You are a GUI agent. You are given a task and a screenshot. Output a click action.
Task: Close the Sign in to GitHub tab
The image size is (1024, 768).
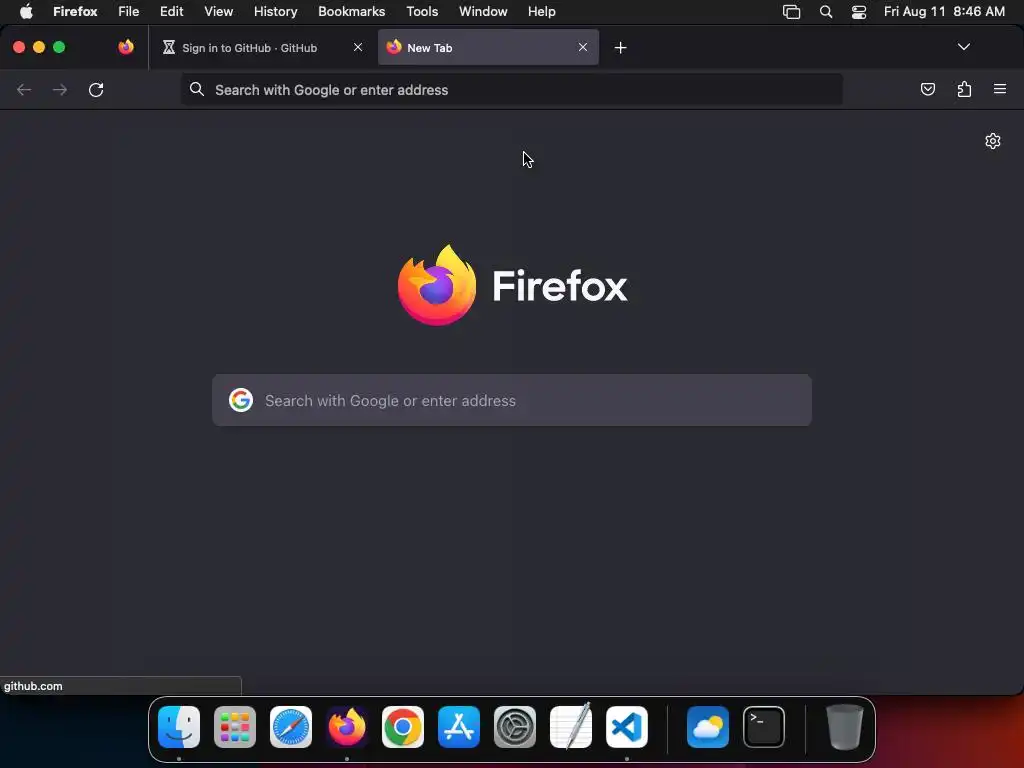click(358, 47)
